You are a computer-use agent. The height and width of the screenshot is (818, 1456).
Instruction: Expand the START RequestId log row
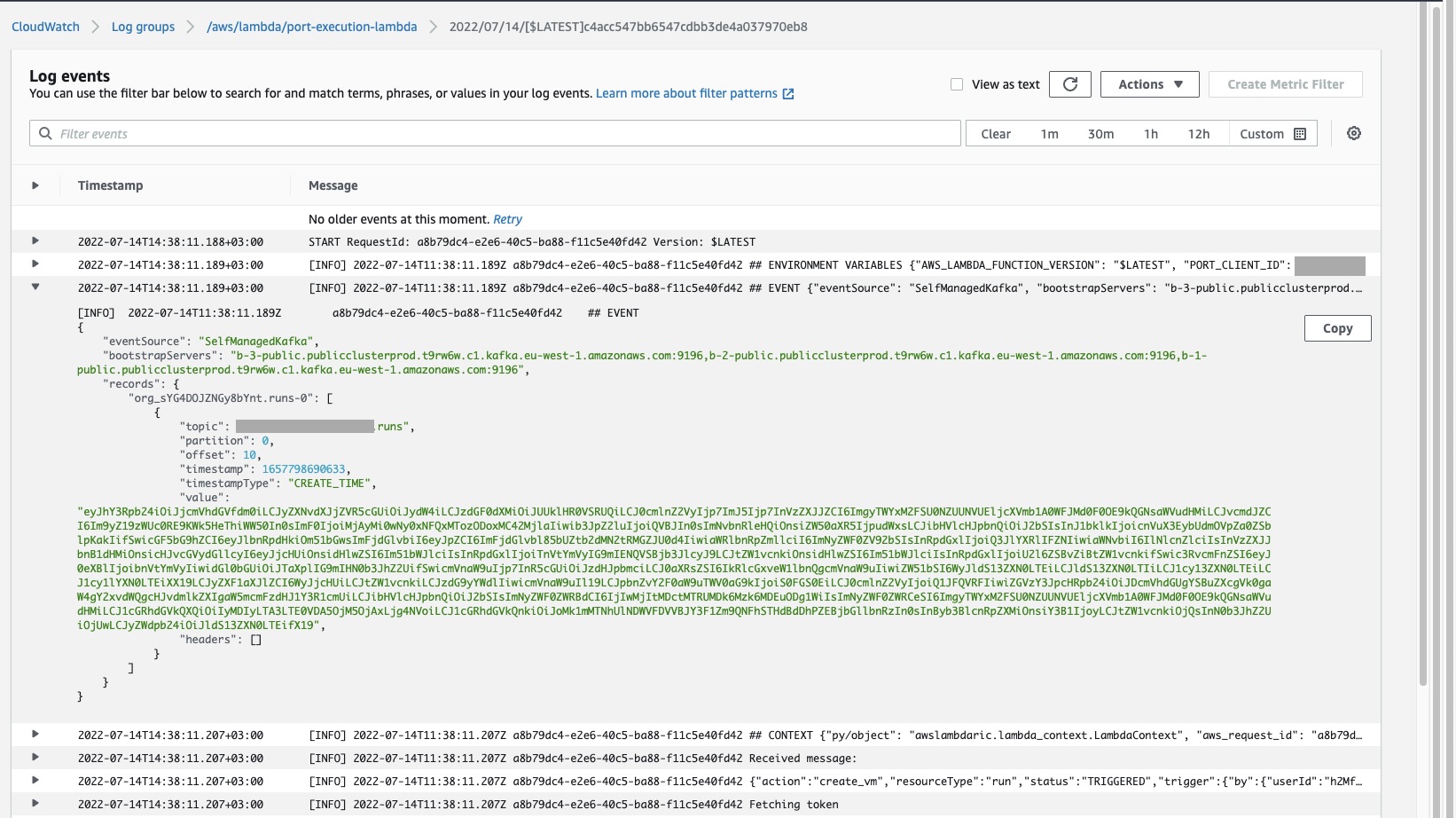pos(35,241)
